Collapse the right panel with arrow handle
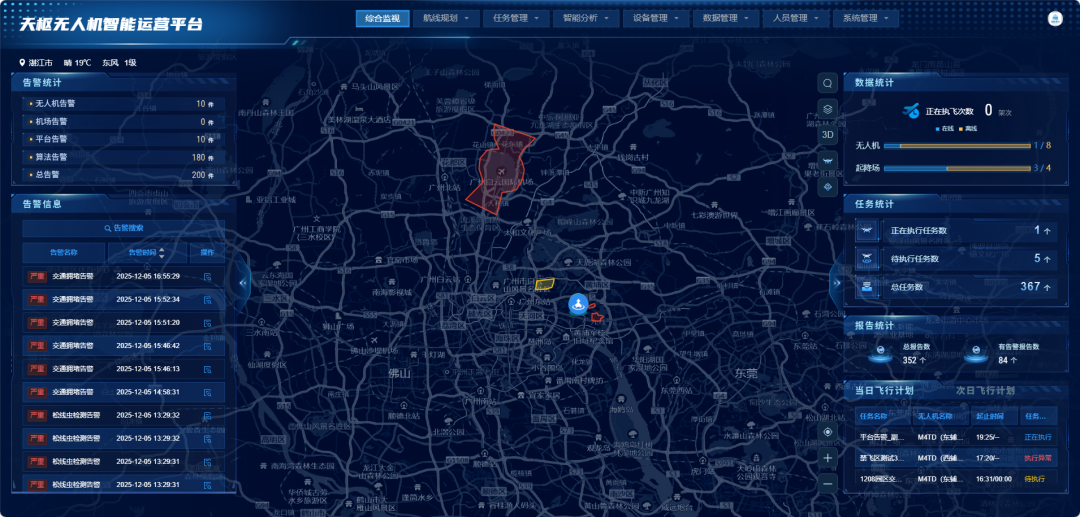 click(x=837, y=282)
